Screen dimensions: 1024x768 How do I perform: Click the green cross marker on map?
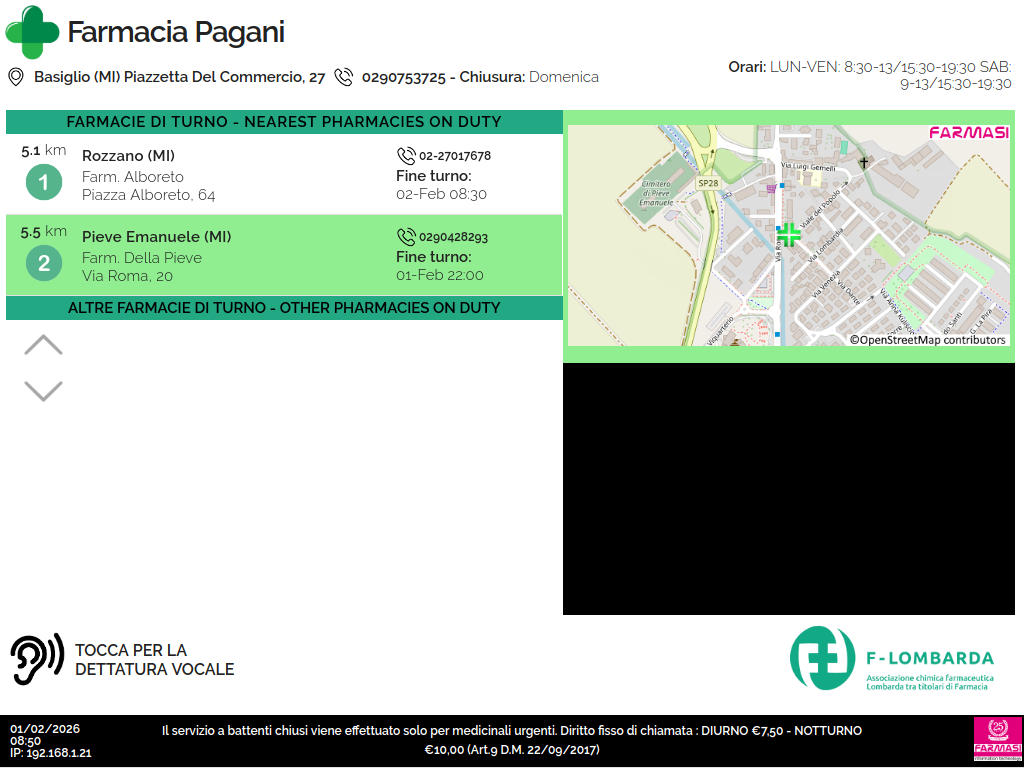789,235
